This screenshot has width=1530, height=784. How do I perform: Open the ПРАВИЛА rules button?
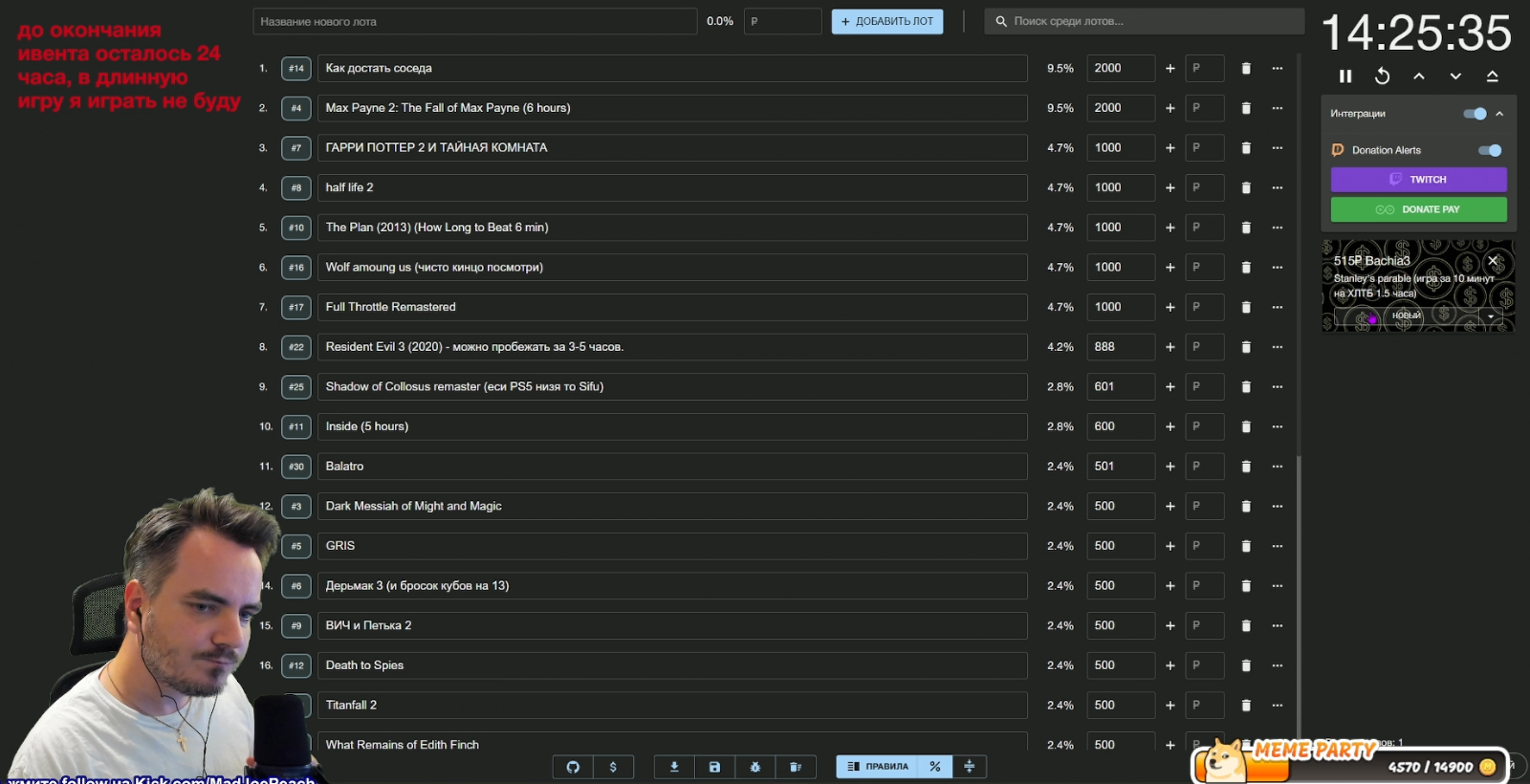(878, 767)
